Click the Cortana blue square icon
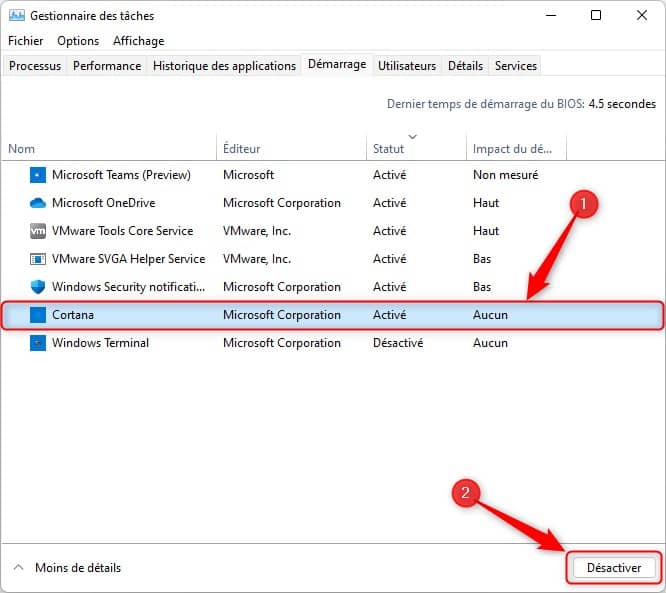666x593 pixels. click(x=38, y=315)
